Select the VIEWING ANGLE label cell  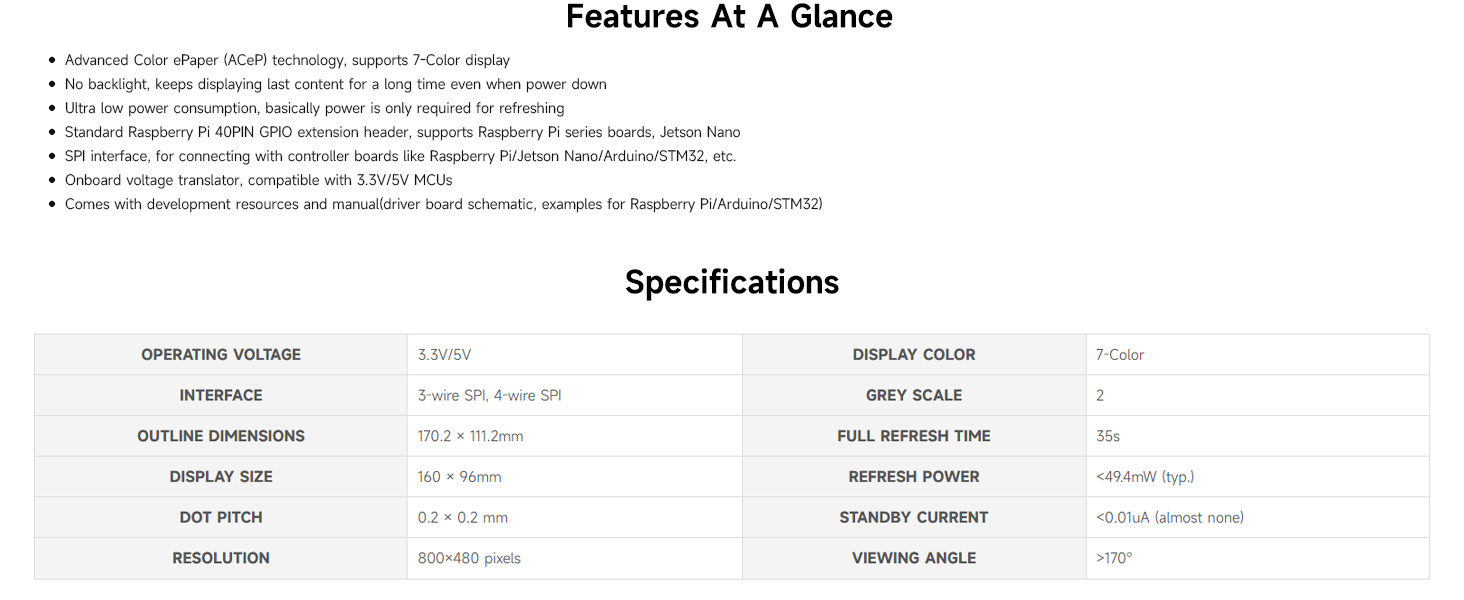(913, 558)
